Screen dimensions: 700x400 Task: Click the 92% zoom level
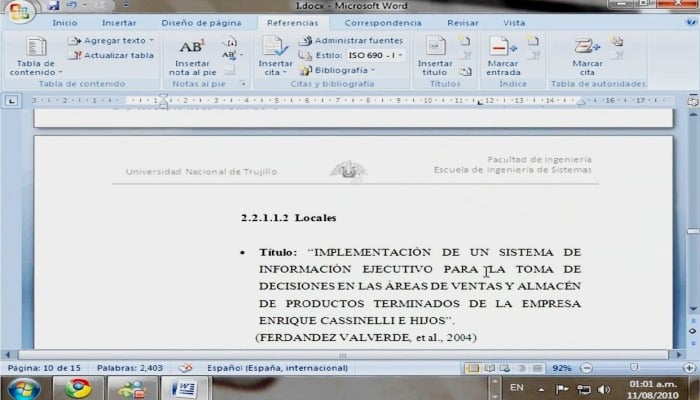coord(562,368)
